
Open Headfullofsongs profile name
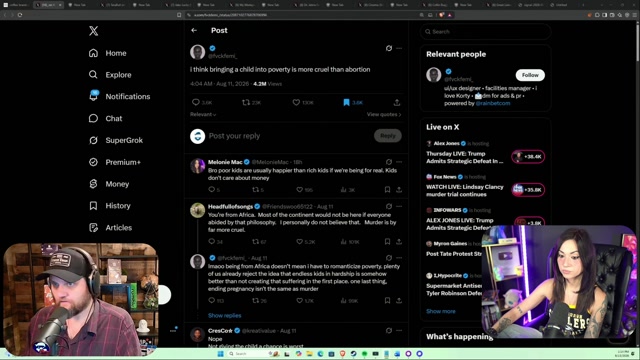coord(230,207)
